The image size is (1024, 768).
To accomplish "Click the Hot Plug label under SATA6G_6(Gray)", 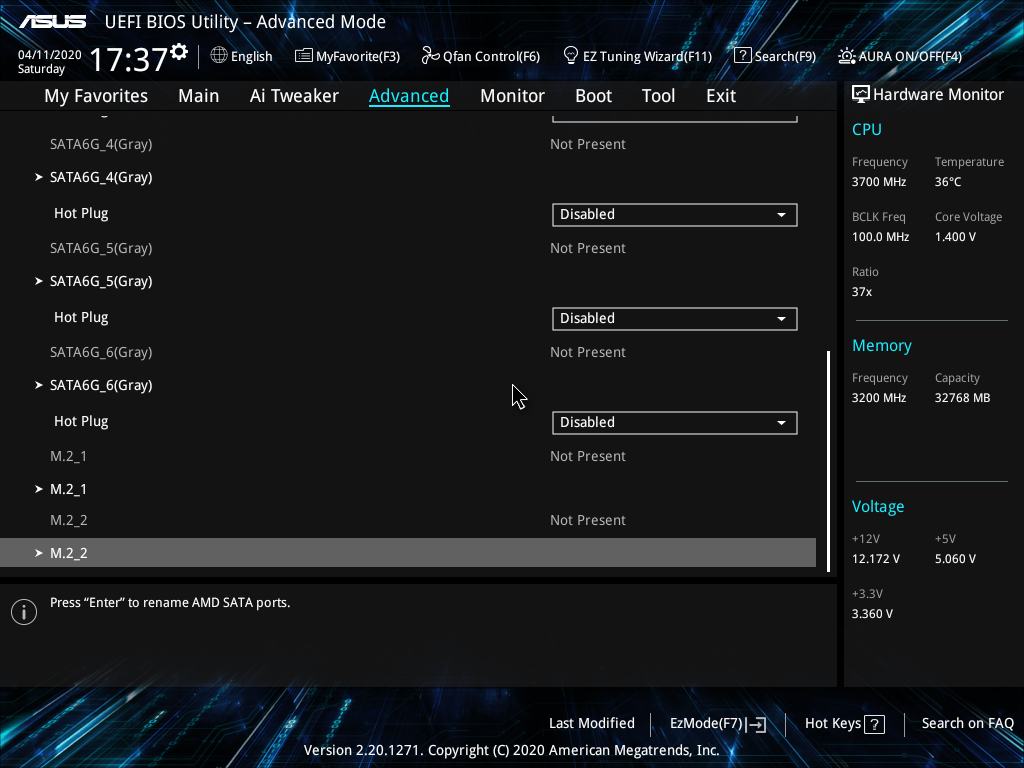I will tap(81, 421).
